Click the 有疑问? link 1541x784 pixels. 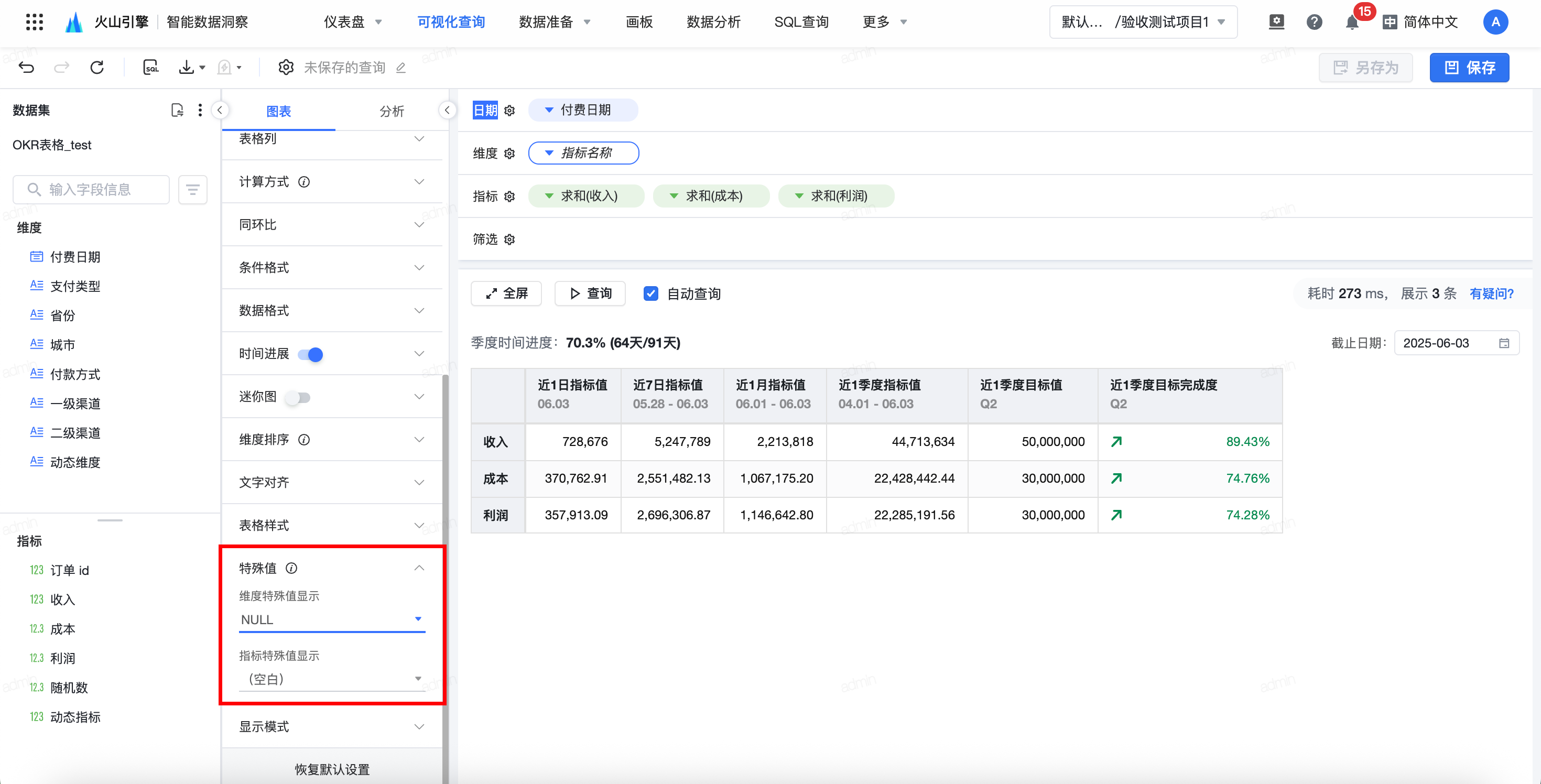(x=1491, y=293)
